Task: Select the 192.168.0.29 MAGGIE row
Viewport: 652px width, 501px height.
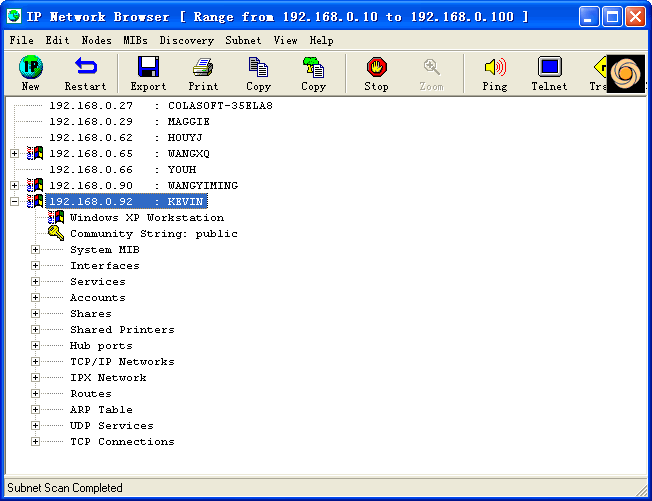Action: click(129, 122)
